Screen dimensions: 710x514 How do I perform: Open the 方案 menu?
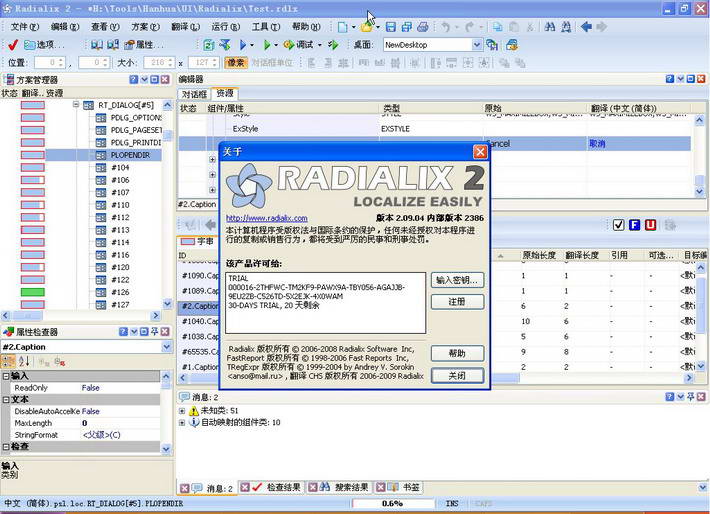[x=145, y=27]
